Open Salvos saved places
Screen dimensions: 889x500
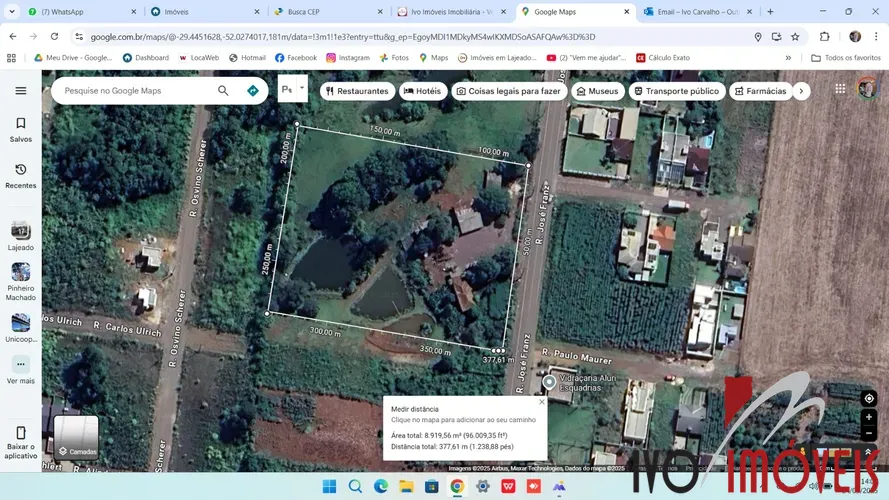[20, 130]
